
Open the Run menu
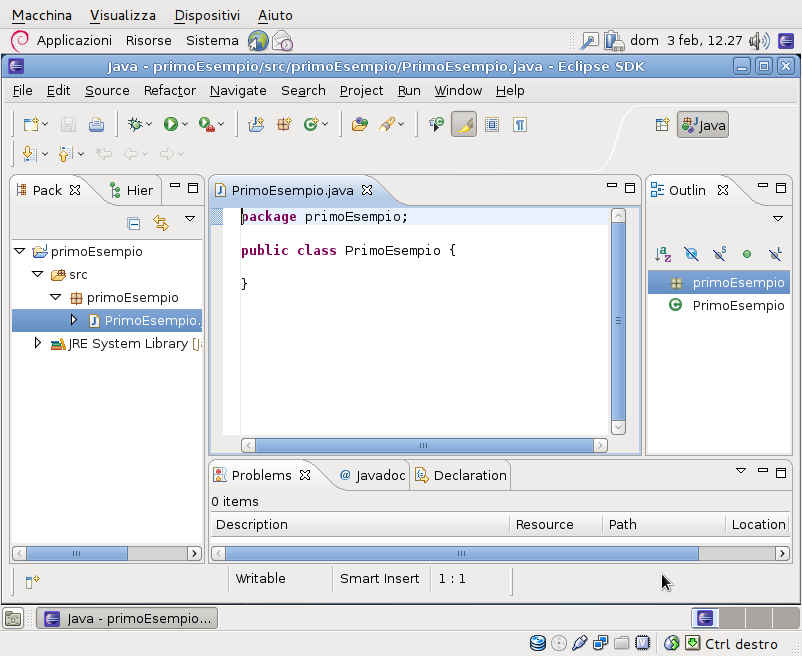tap(409, 91)
